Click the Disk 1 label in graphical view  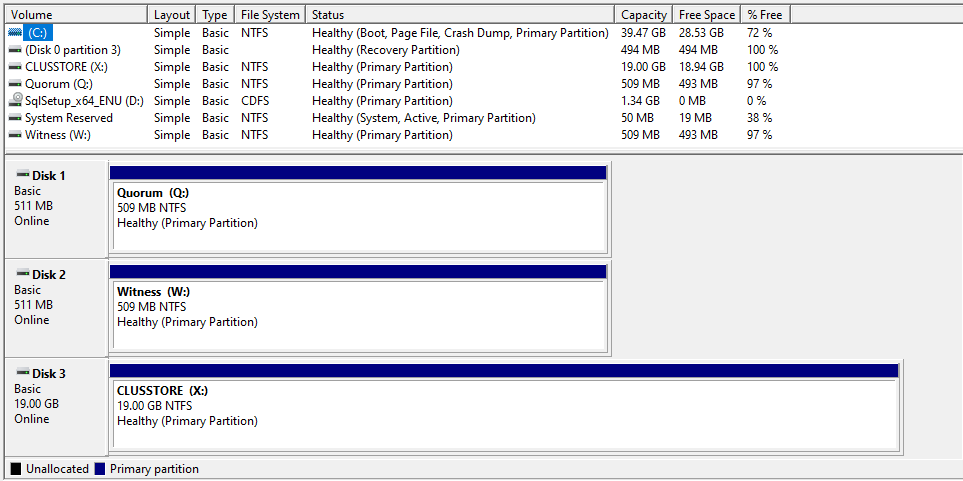pyautogui.click(x=49, y=176)
